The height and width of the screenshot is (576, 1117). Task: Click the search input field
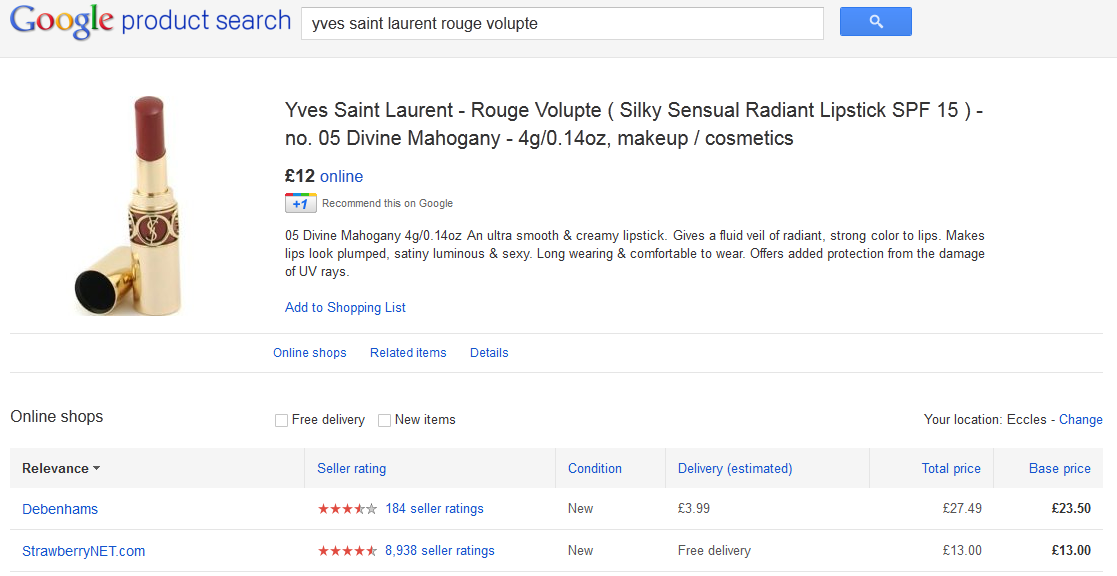[x=562, y=23]
